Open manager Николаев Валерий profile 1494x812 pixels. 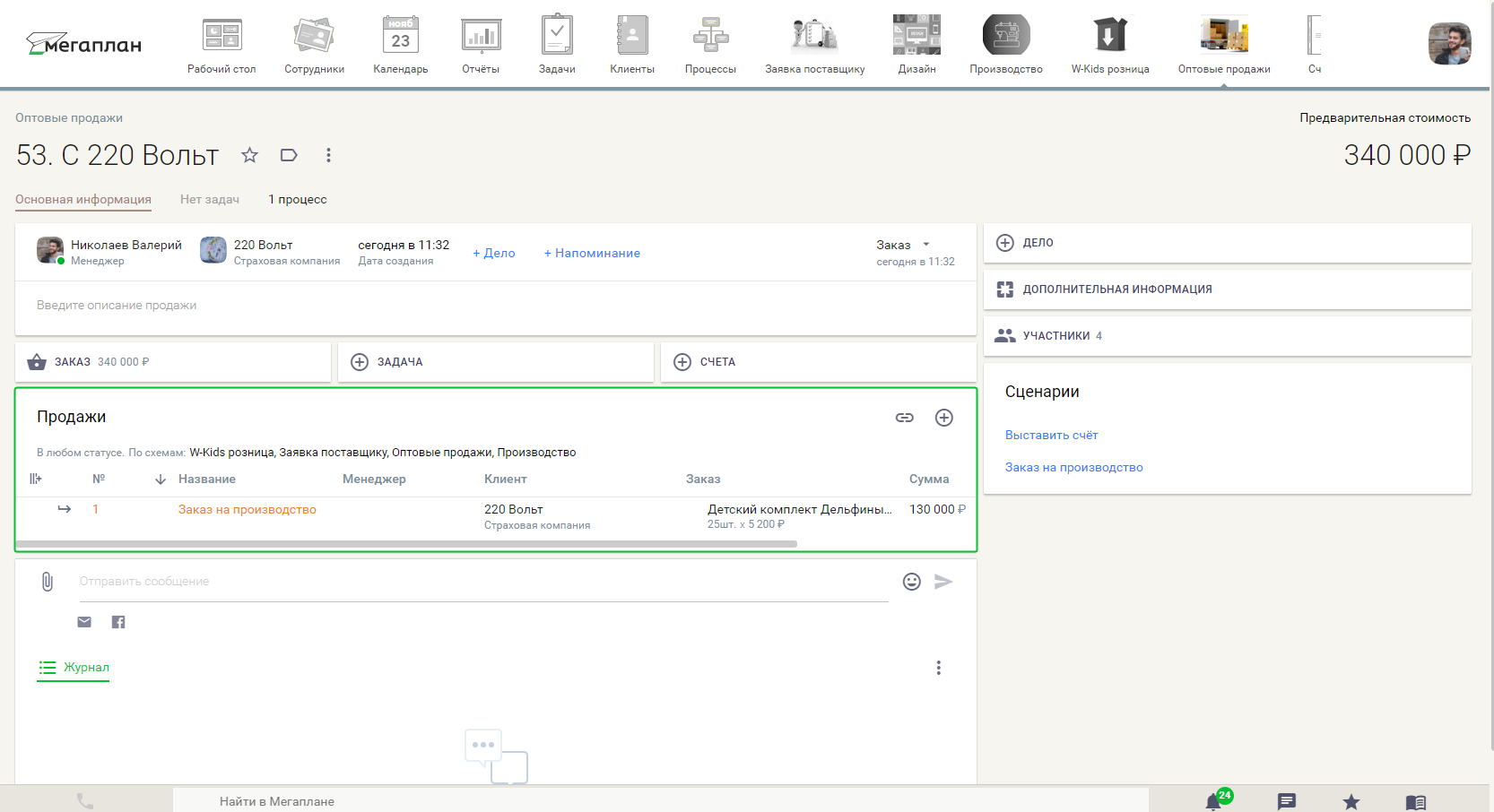point(126,245)
